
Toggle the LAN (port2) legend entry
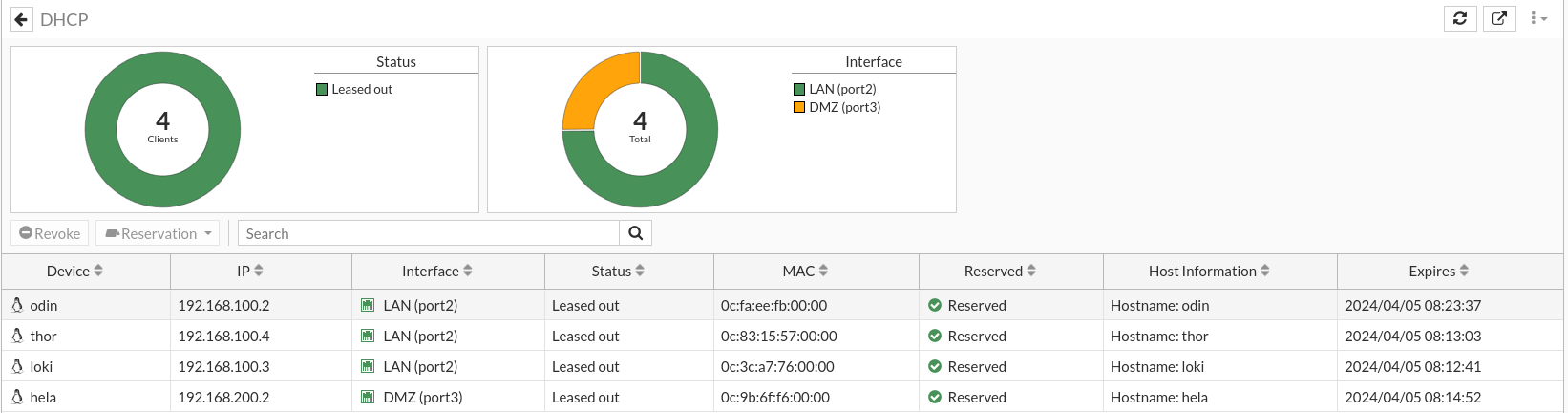[x=835, y=89]
